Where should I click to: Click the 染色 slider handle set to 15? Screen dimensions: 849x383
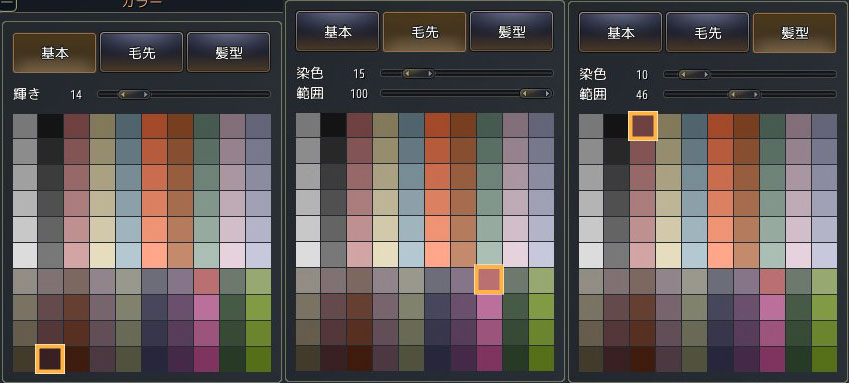pyautogui.click(x=418, y=73)
